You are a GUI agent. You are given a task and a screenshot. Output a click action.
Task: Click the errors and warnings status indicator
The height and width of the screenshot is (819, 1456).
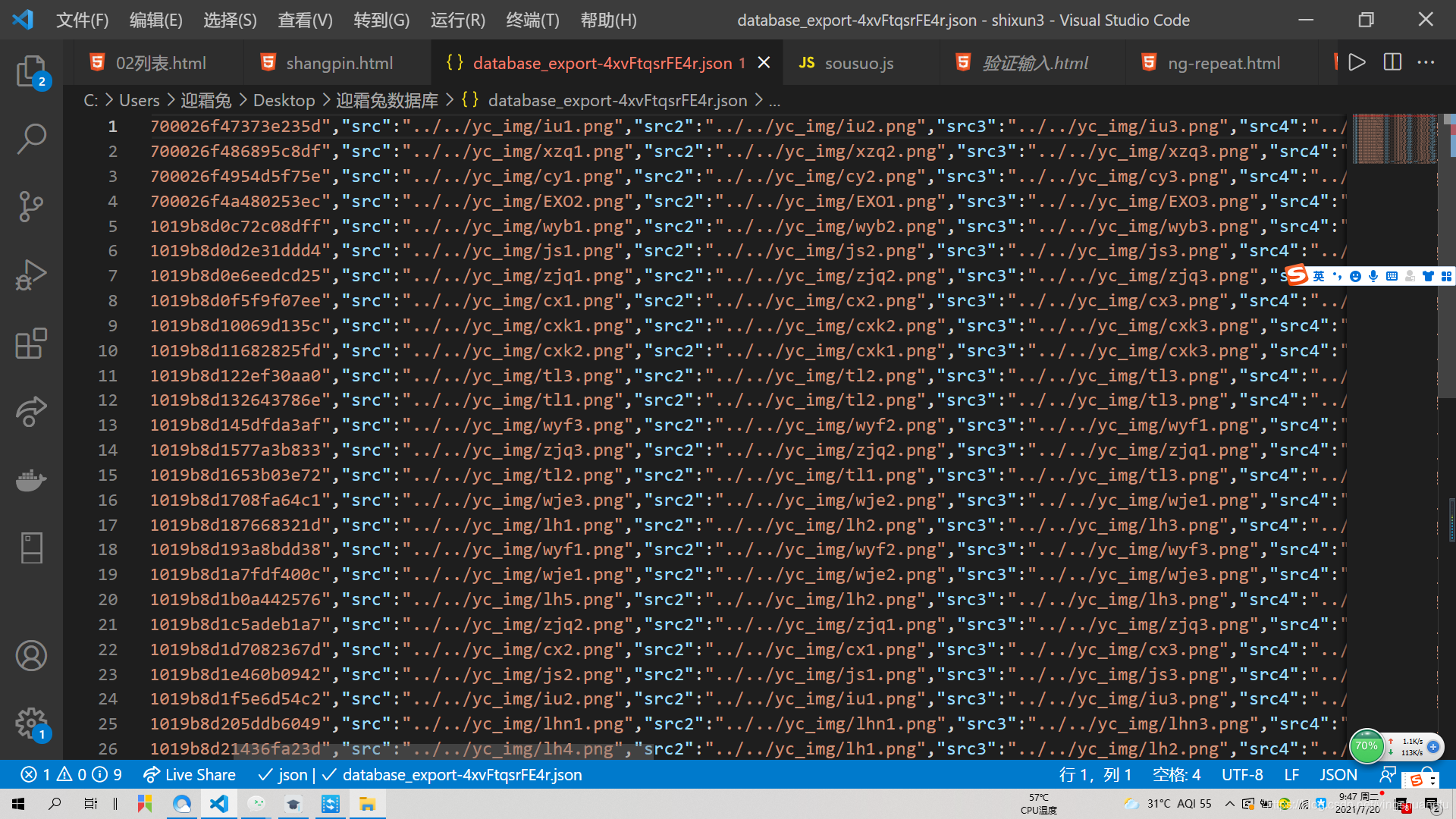[71, 775]
